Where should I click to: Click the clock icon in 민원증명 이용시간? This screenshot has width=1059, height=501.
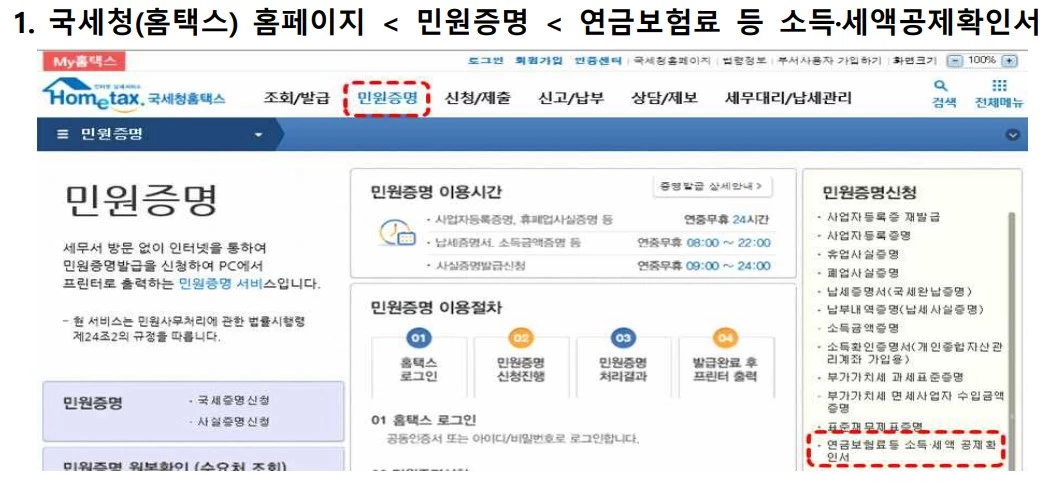(x=396, y=234)
